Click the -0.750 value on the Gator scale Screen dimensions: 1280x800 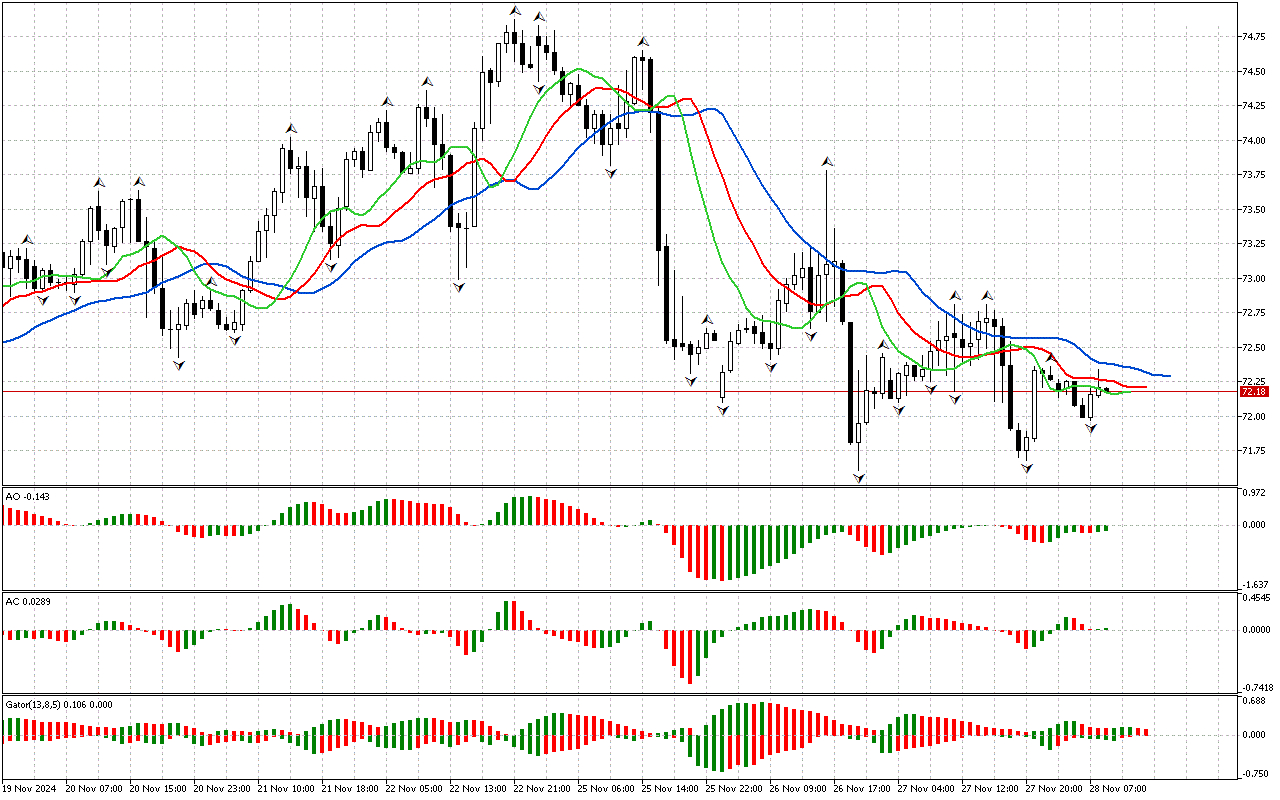[1253, 773]
